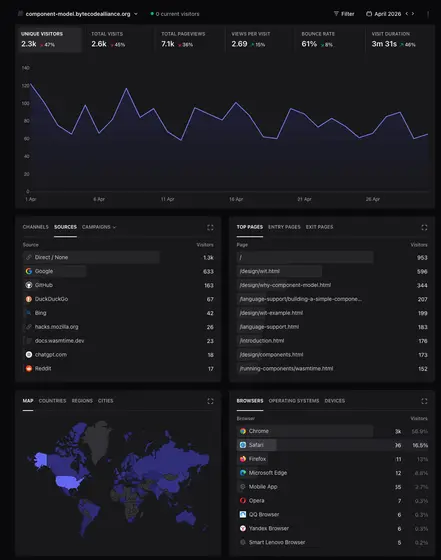Filter by docs.wasmtime.dev source
This screenshot has width=441, height=560.
[59, 341]
